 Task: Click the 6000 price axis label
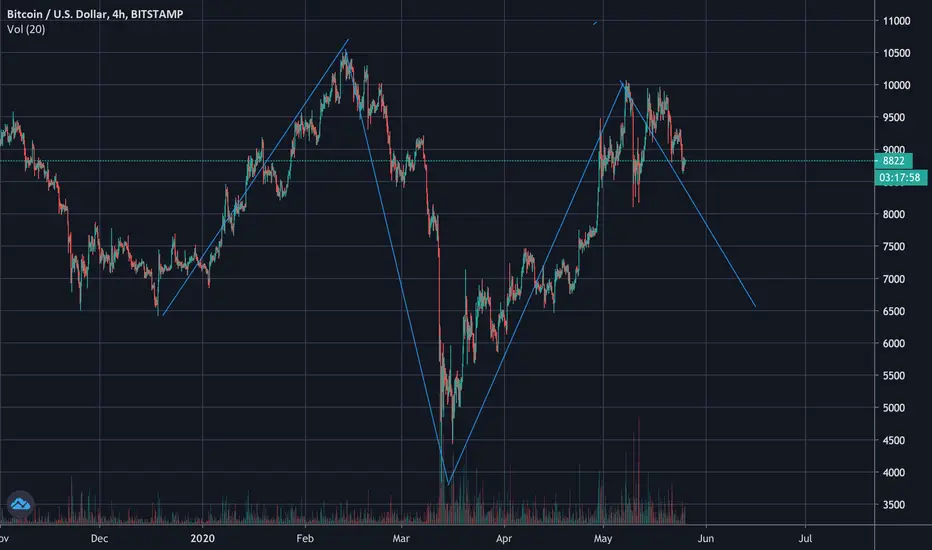pos(894,343)
